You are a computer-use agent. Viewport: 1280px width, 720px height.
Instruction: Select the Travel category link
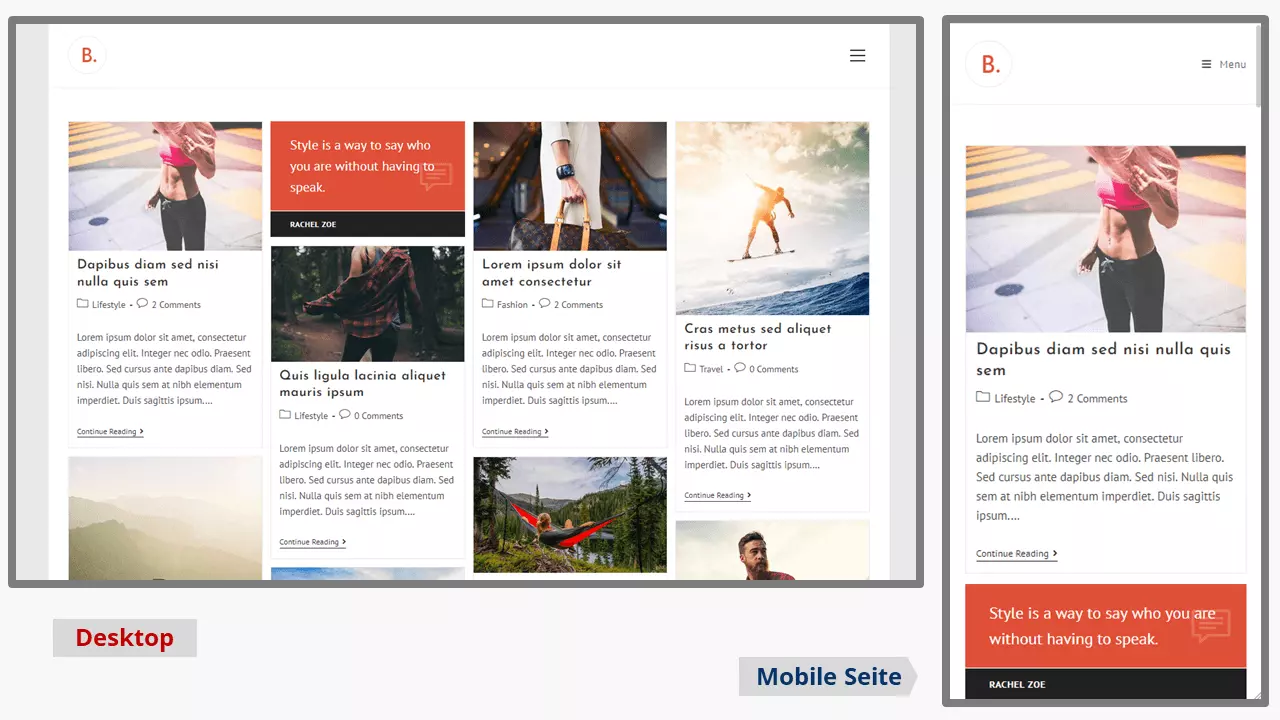pos(711,369)
